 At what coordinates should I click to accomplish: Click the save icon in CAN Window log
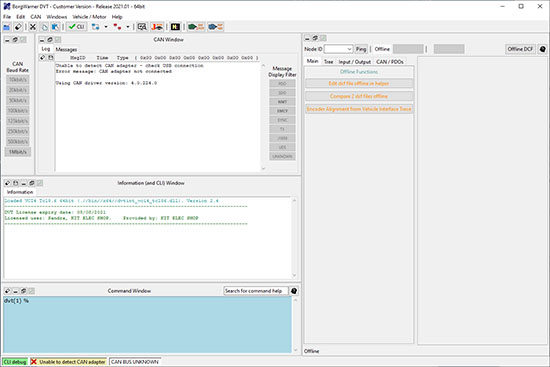[51, 58]
